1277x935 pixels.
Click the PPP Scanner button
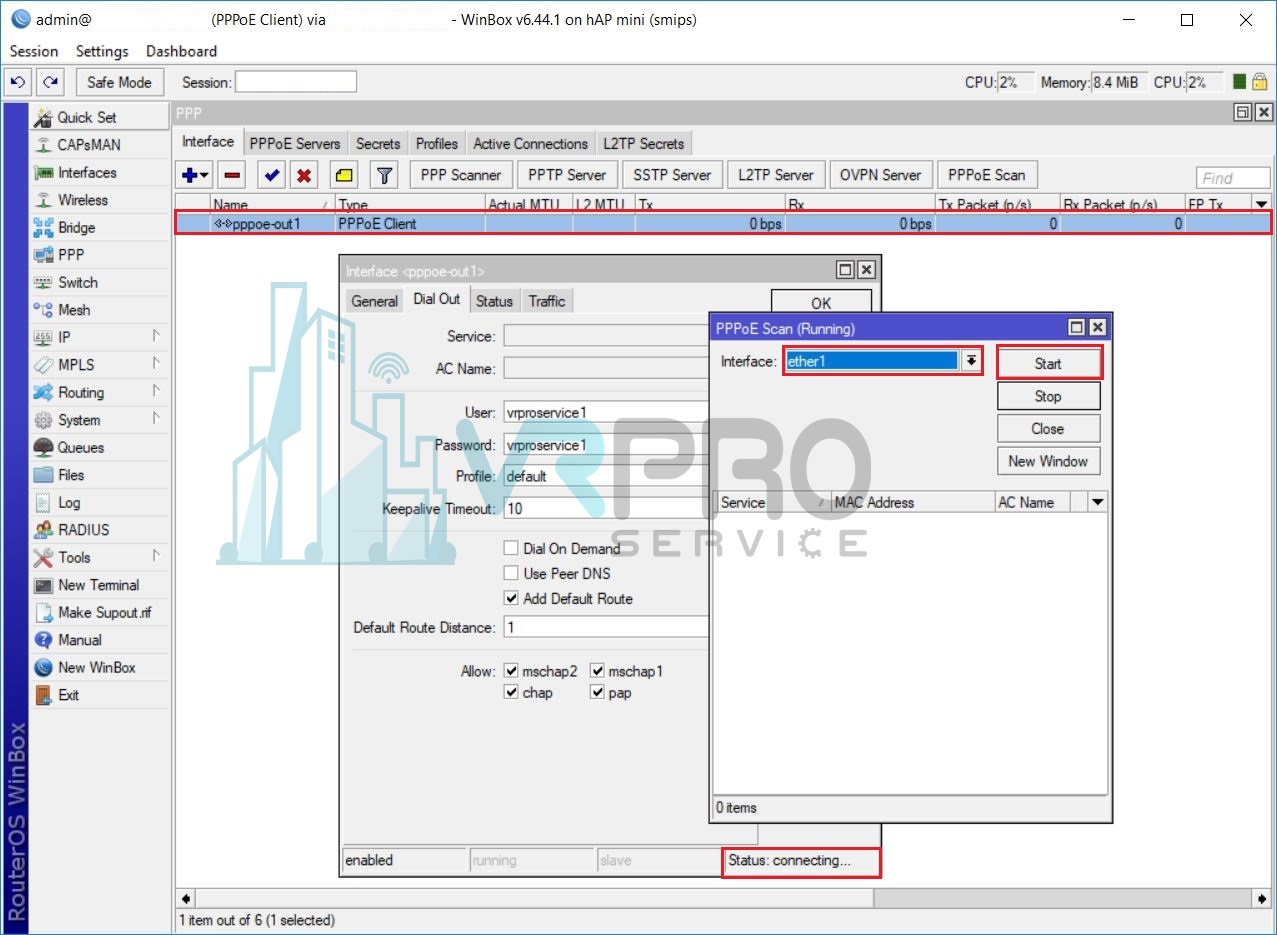pos(461,175)
